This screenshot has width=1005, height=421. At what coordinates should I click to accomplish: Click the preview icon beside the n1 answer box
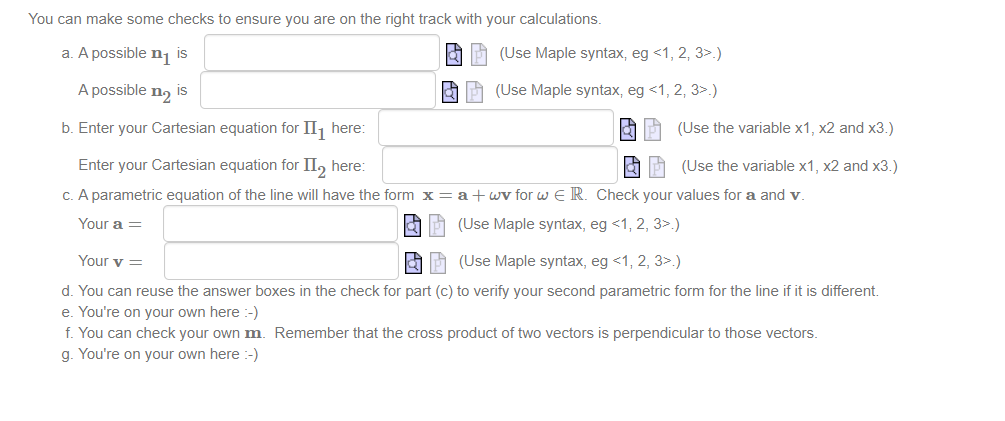[453, 54]
